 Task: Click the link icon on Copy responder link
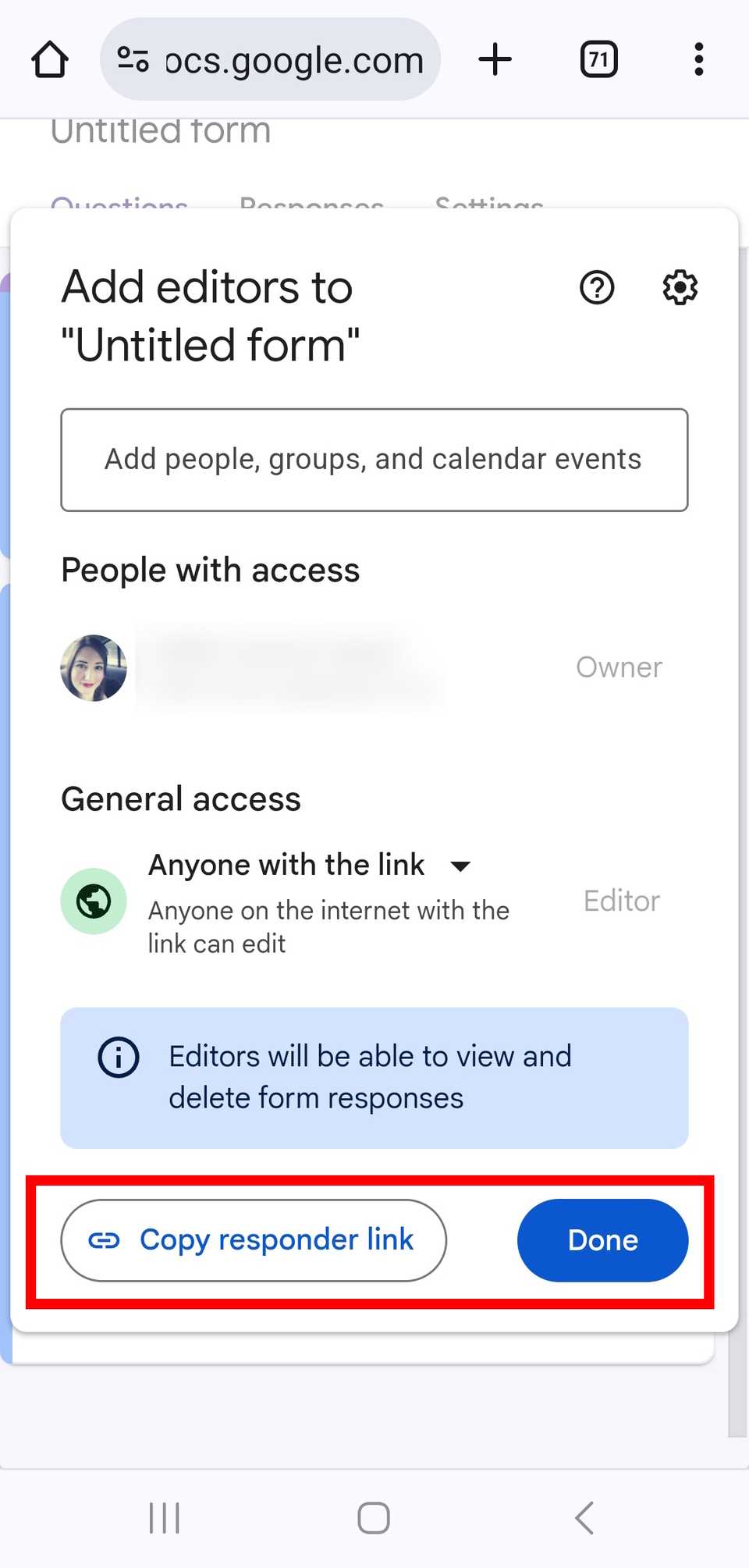pyautogui.click(x=107, y=1239)
